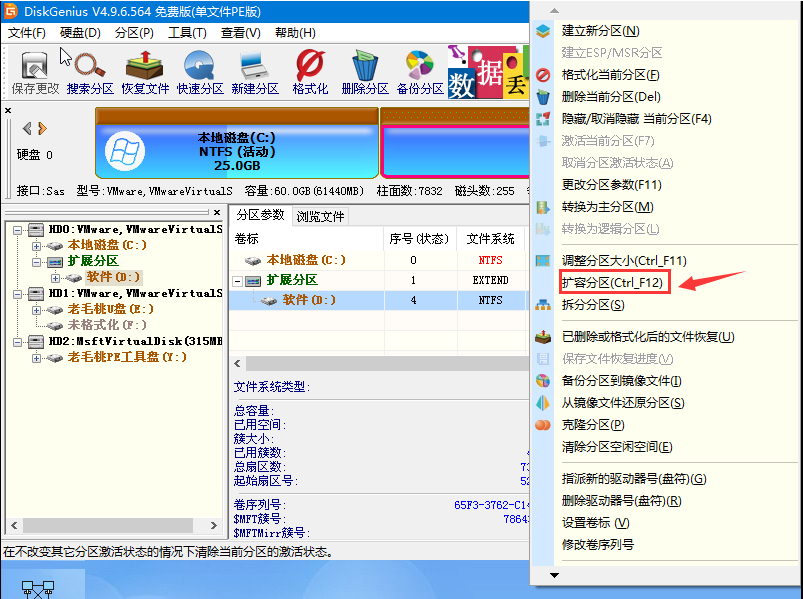Choose 更改分区参数(F11) in the context menu
This screenshot has width=803, height=599.
click(x=611, y=185)
